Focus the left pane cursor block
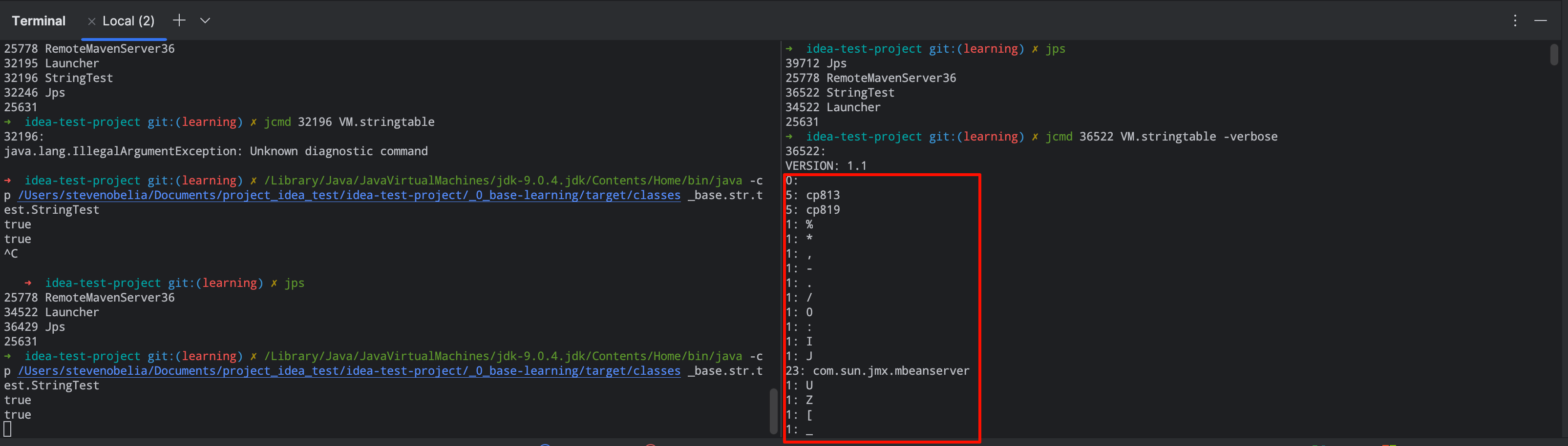 pos(7,429)
